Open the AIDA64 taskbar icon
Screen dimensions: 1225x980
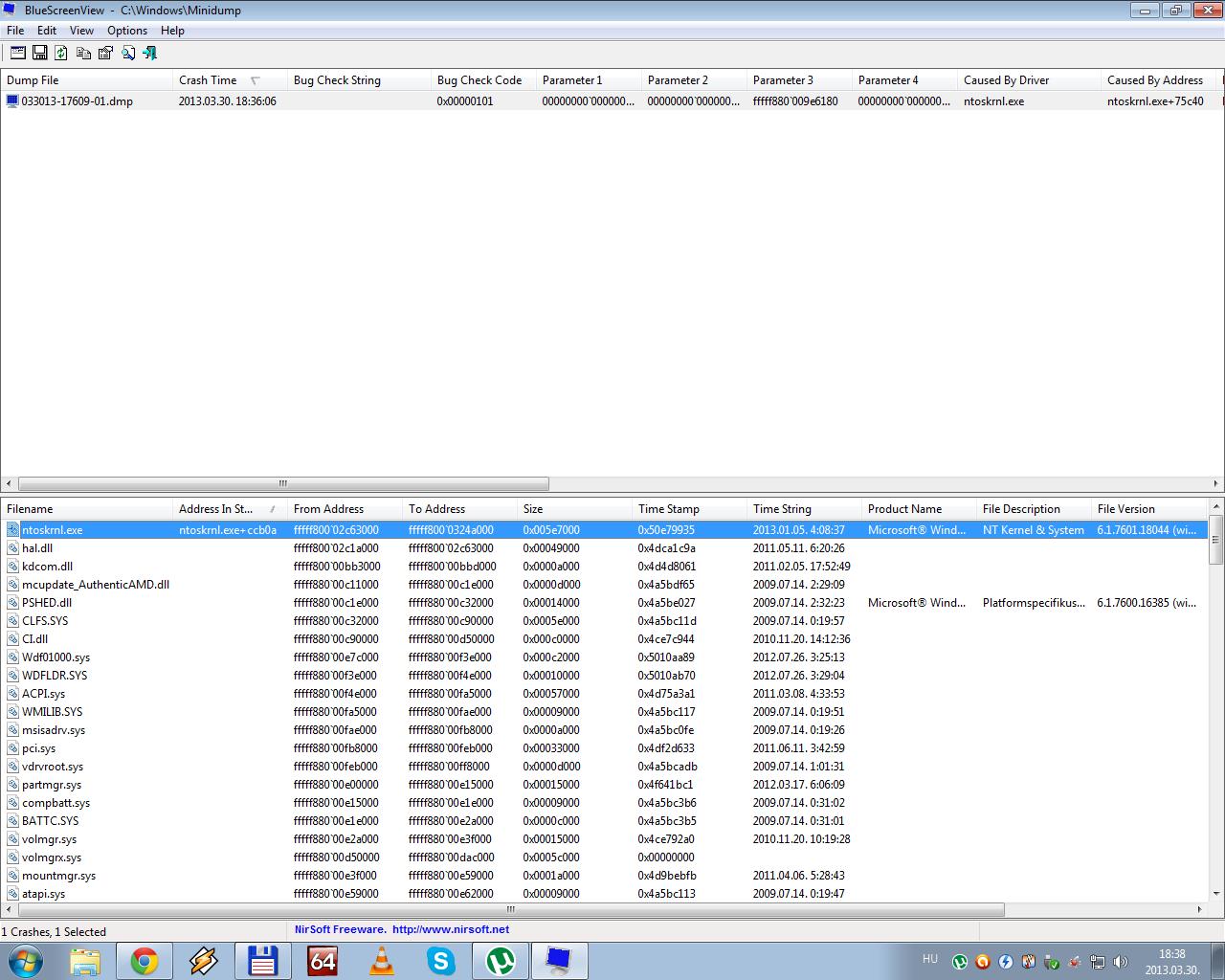coord(323,961)
